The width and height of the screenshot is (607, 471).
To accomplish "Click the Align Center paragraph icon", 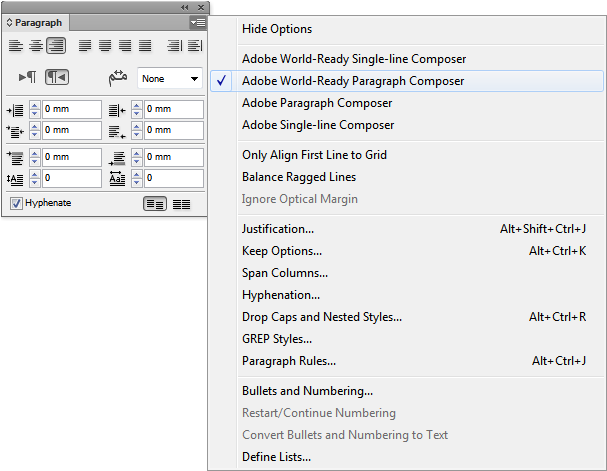I will pos(35,45).
